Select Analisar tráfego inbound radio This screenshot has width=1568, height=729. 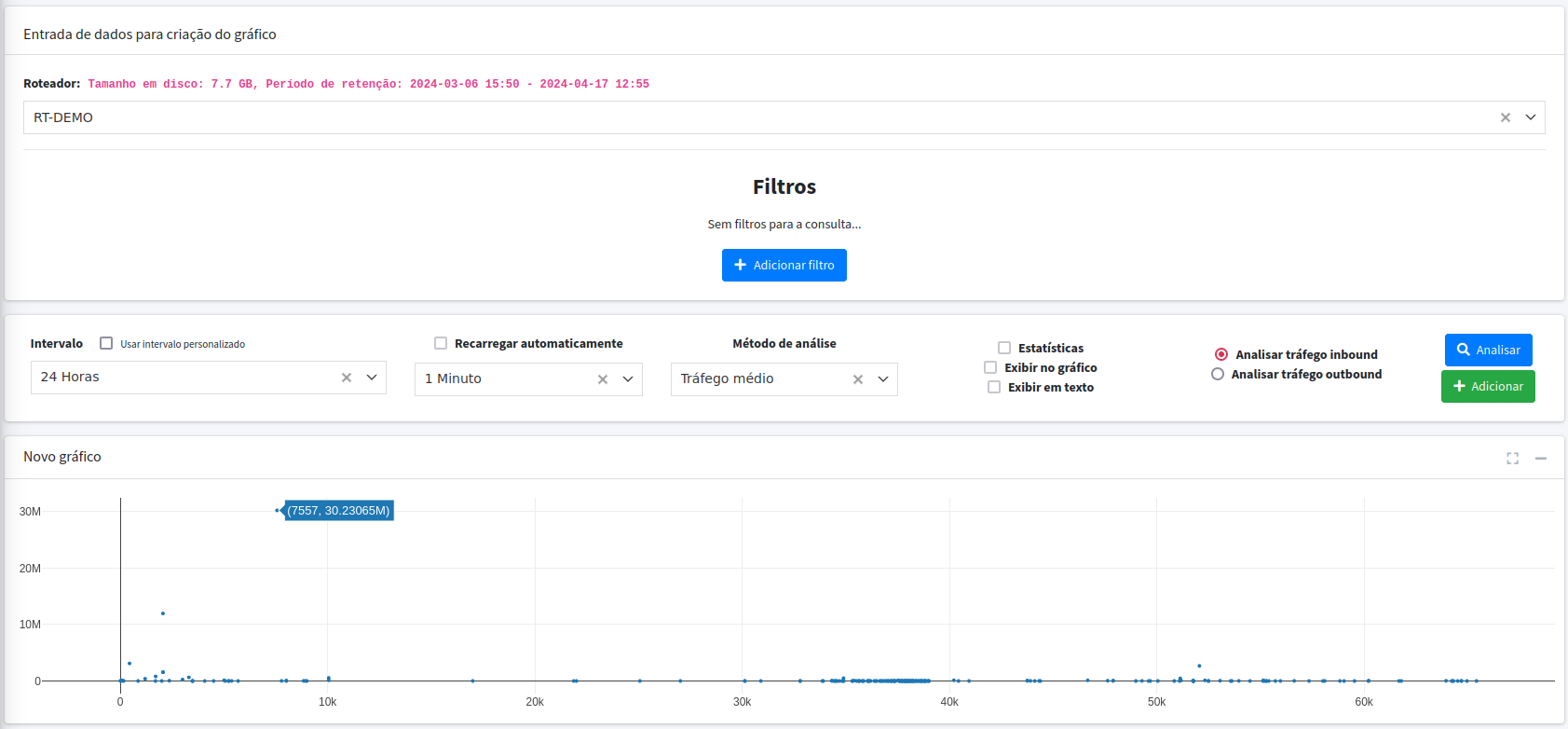click(1221, 354)
